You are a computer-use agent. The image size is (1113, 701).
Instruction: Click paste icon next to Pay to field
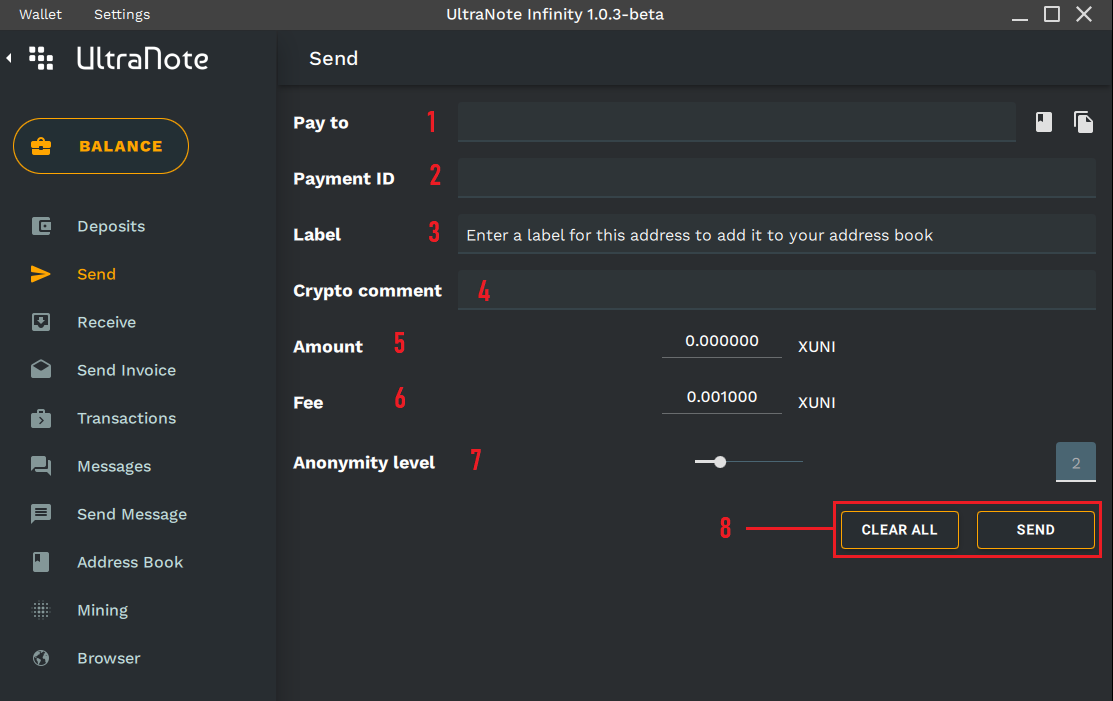click(x=1083, y=122)
